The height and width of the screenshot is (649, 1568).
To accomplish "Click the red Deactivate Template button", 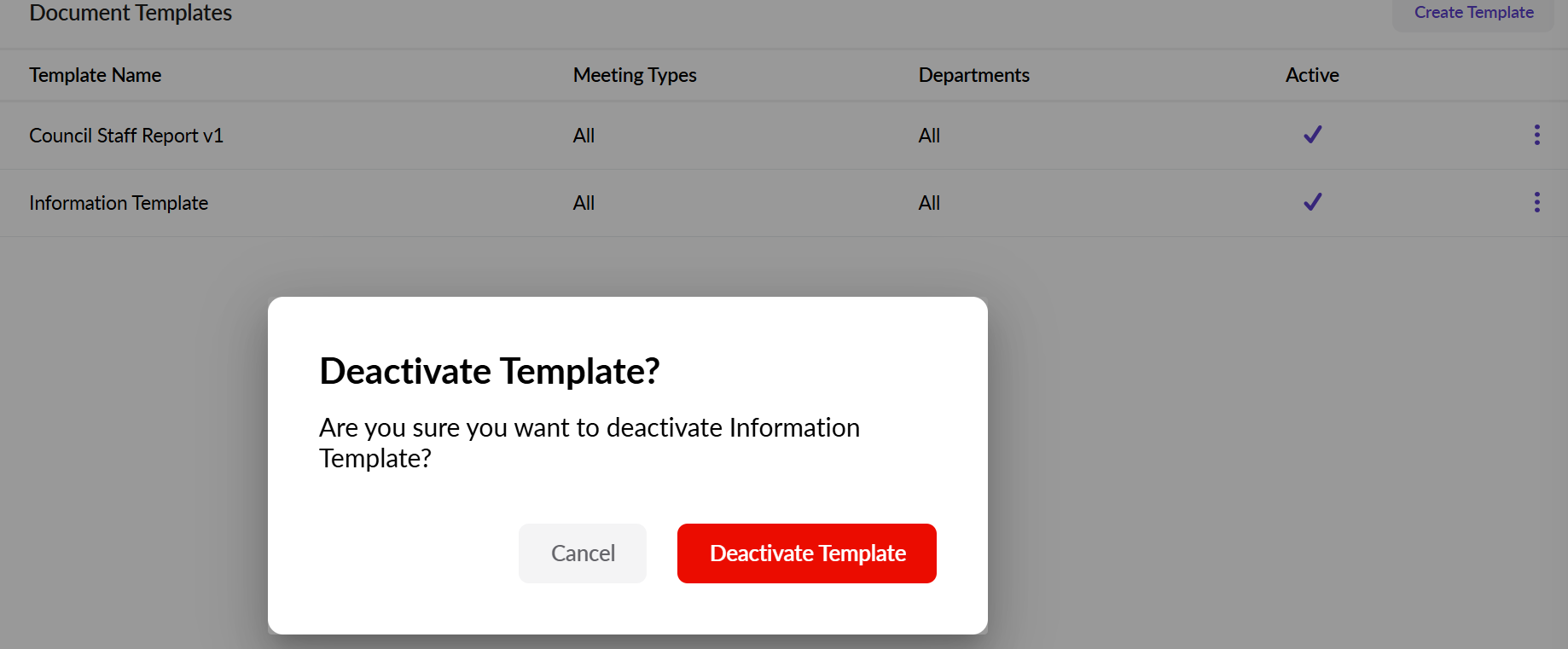I will click(x=806, y=553).
